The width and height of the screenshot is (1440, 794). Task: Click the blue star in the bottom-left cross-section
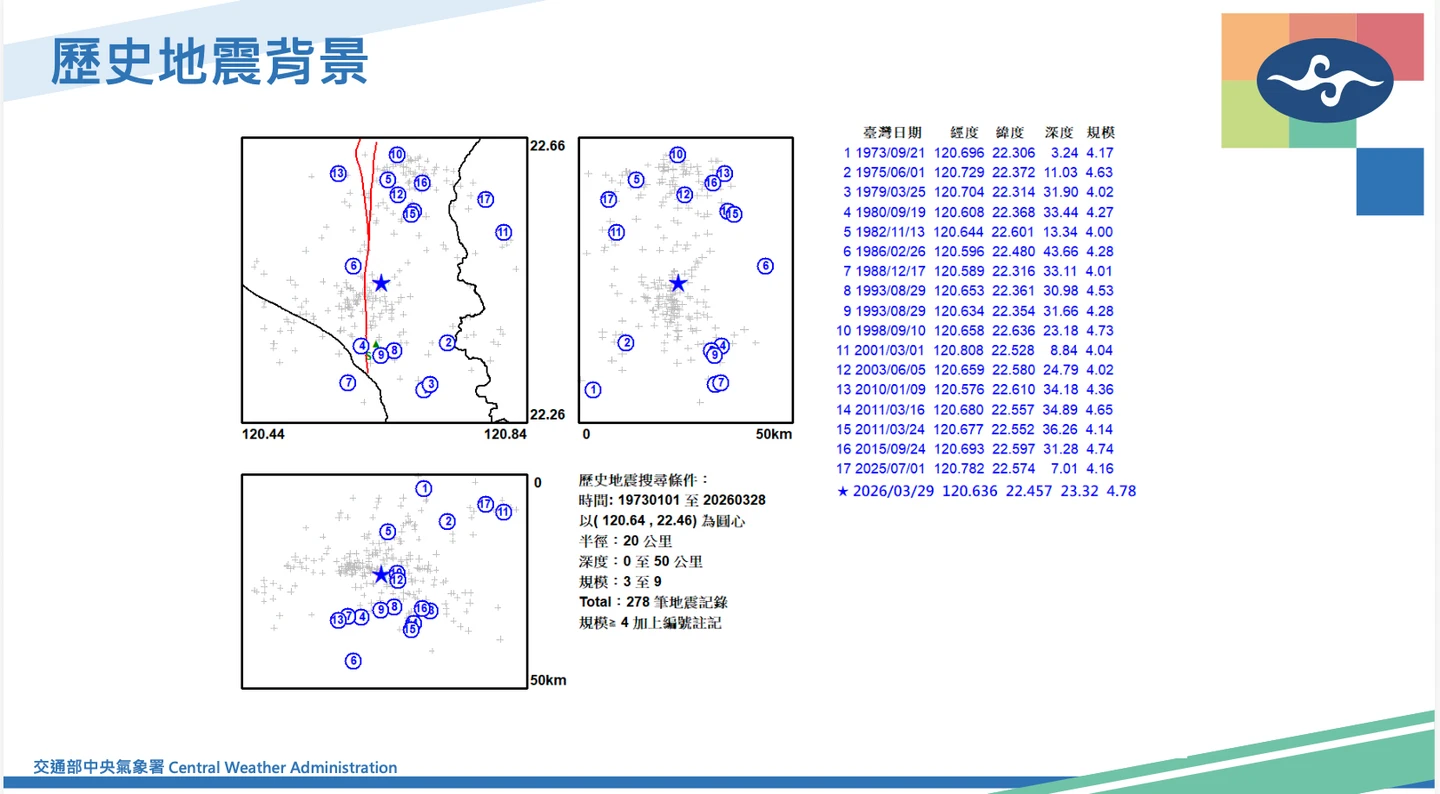[x=381, y=575]
